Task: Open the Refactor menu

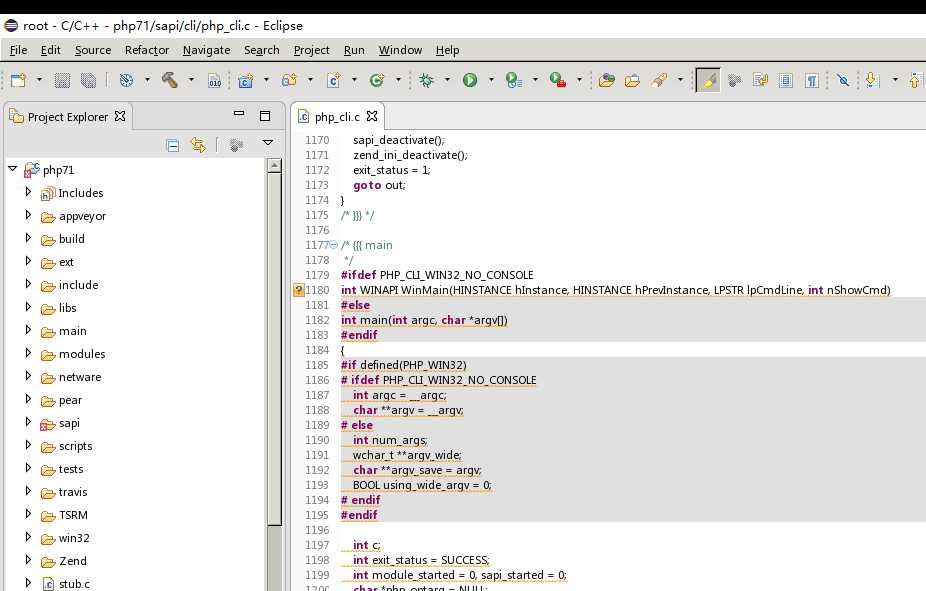Action: pos(146,50)
